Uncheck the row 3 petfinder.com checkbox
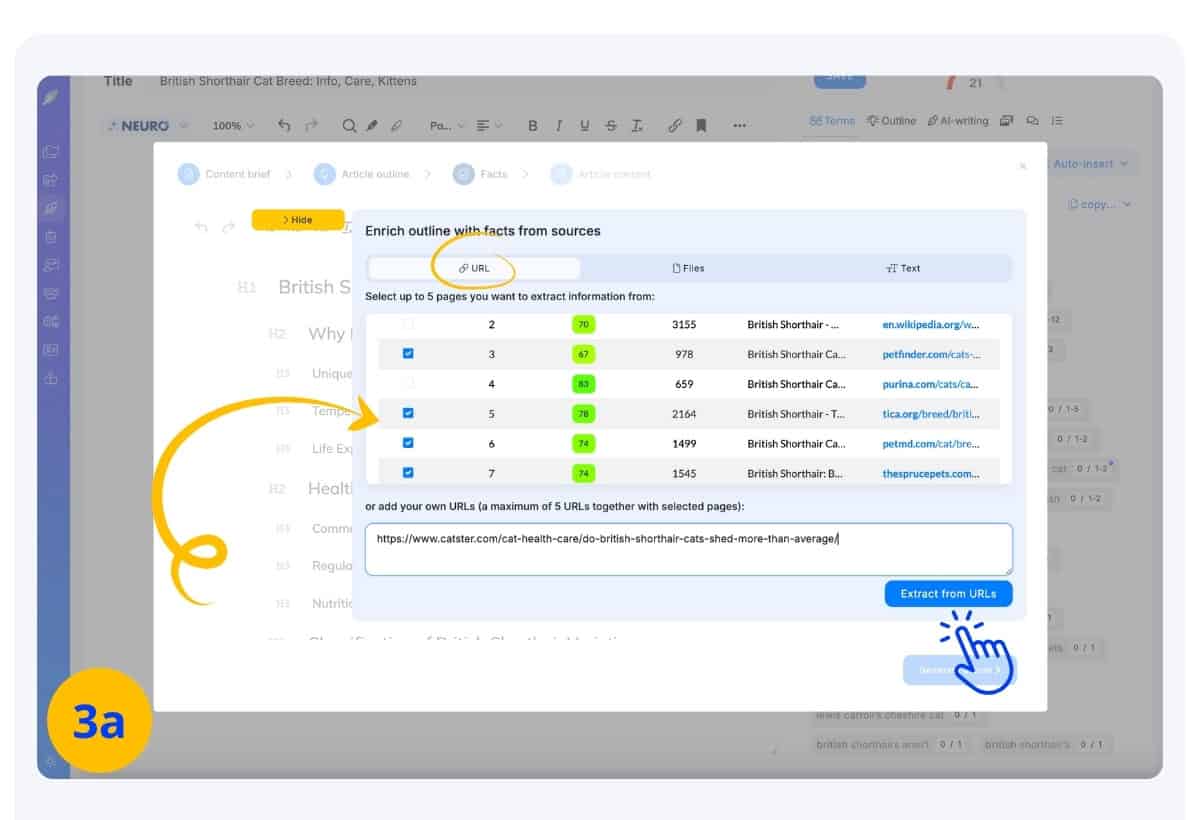The width and height of the screenshot is (1200, 820). (407, 353)
